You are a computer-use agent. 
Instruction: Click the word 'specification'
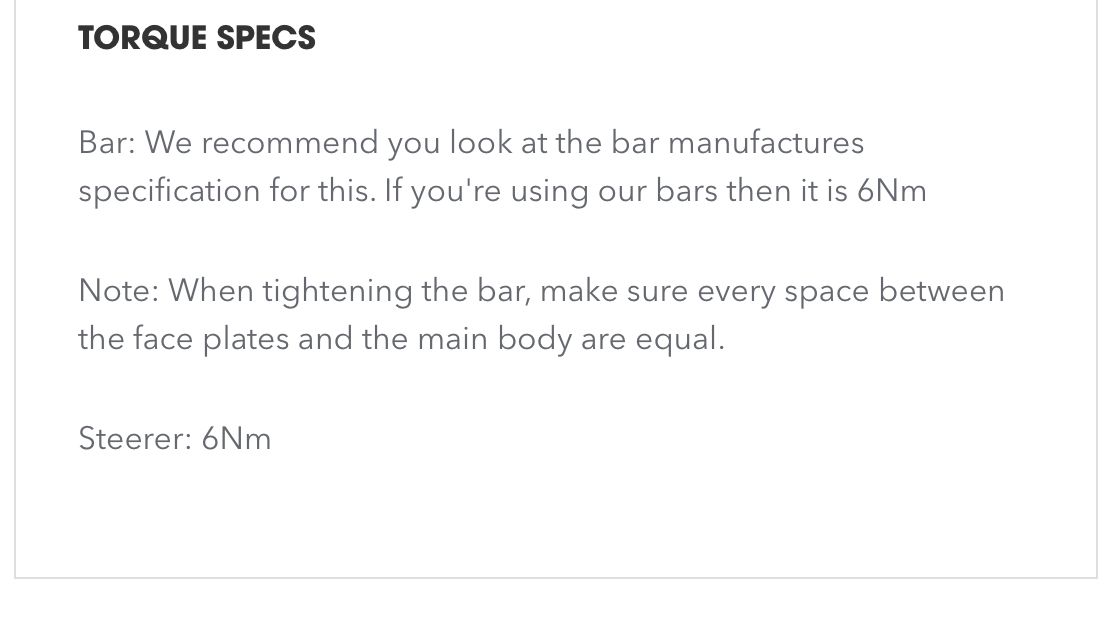[168, 191]
